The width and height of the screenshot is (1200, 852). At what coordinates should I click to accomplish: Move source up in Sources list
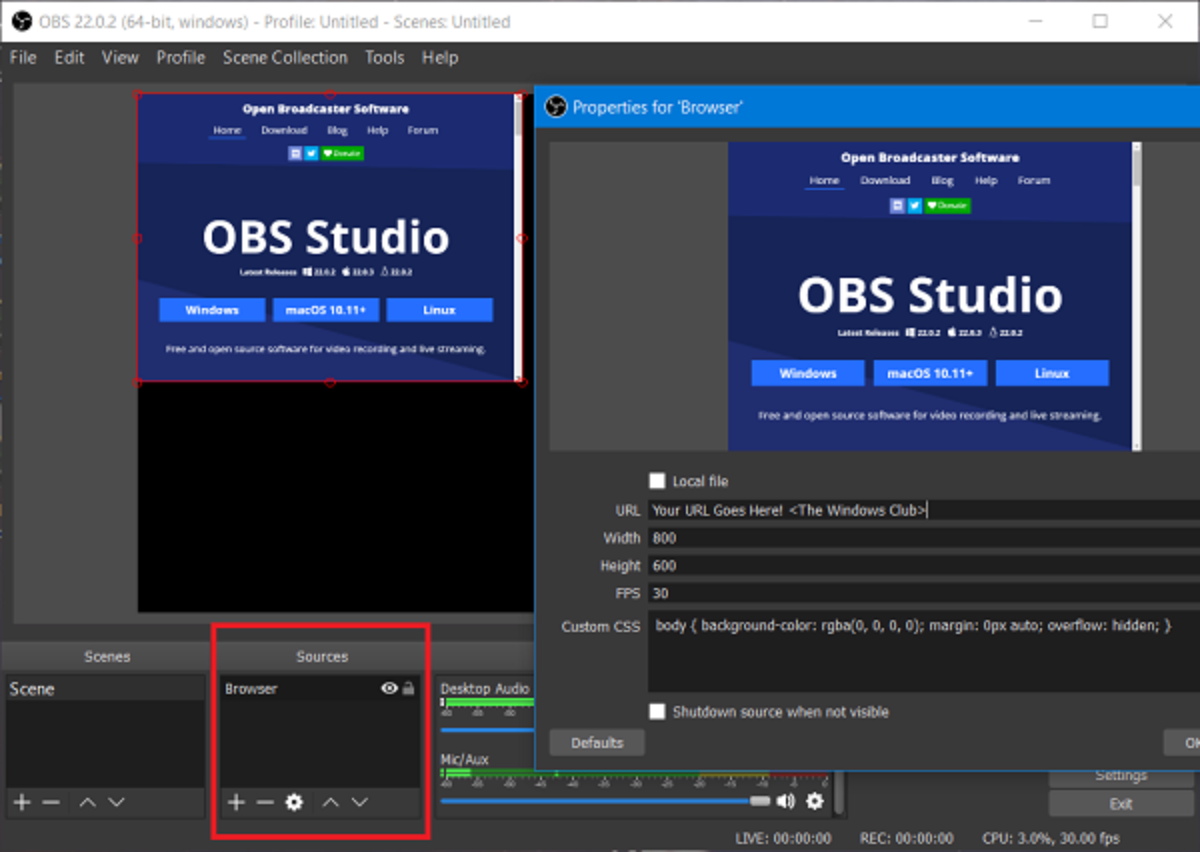pyautogui.click(x=331, y=802)
